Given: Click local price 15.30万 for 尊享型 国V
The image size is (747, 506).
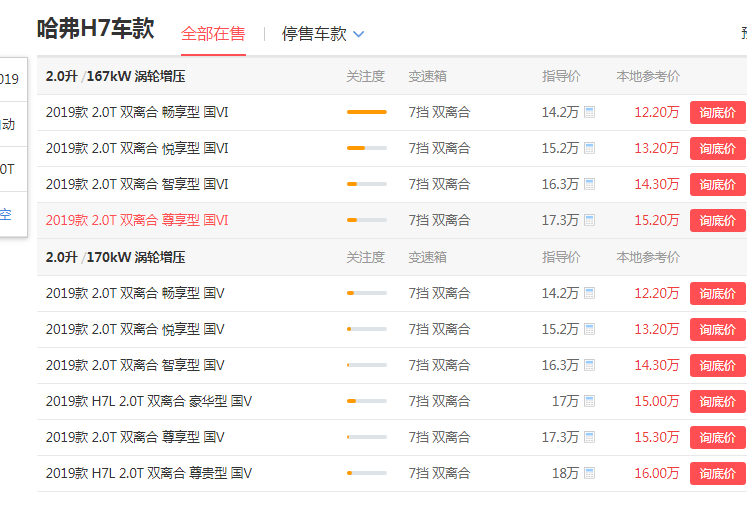Looking at the screenshot, I should pos(656,437).
